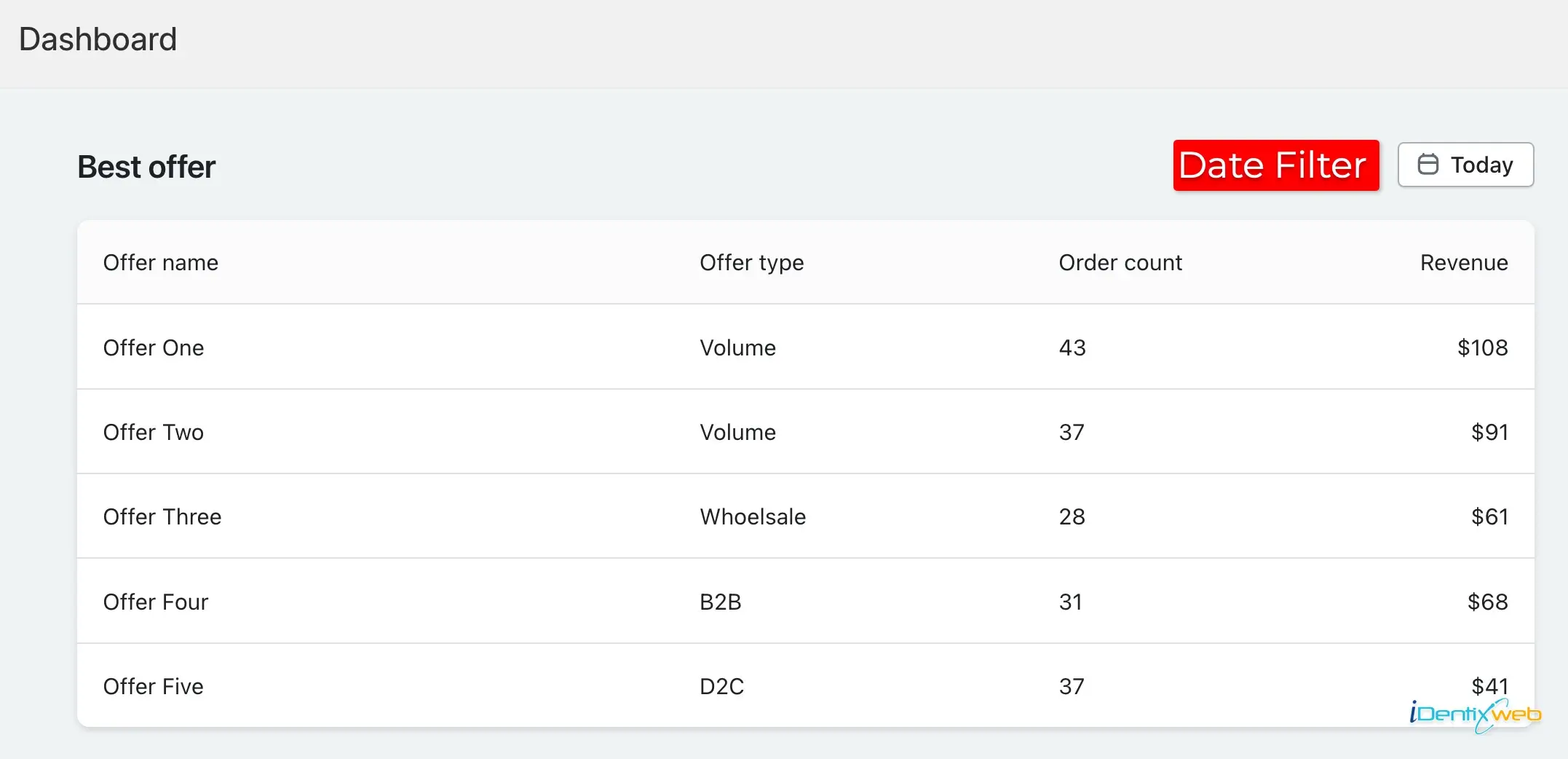
Task: Select the Offer One row
Action: pyautogui.click(x=154, y=347)
